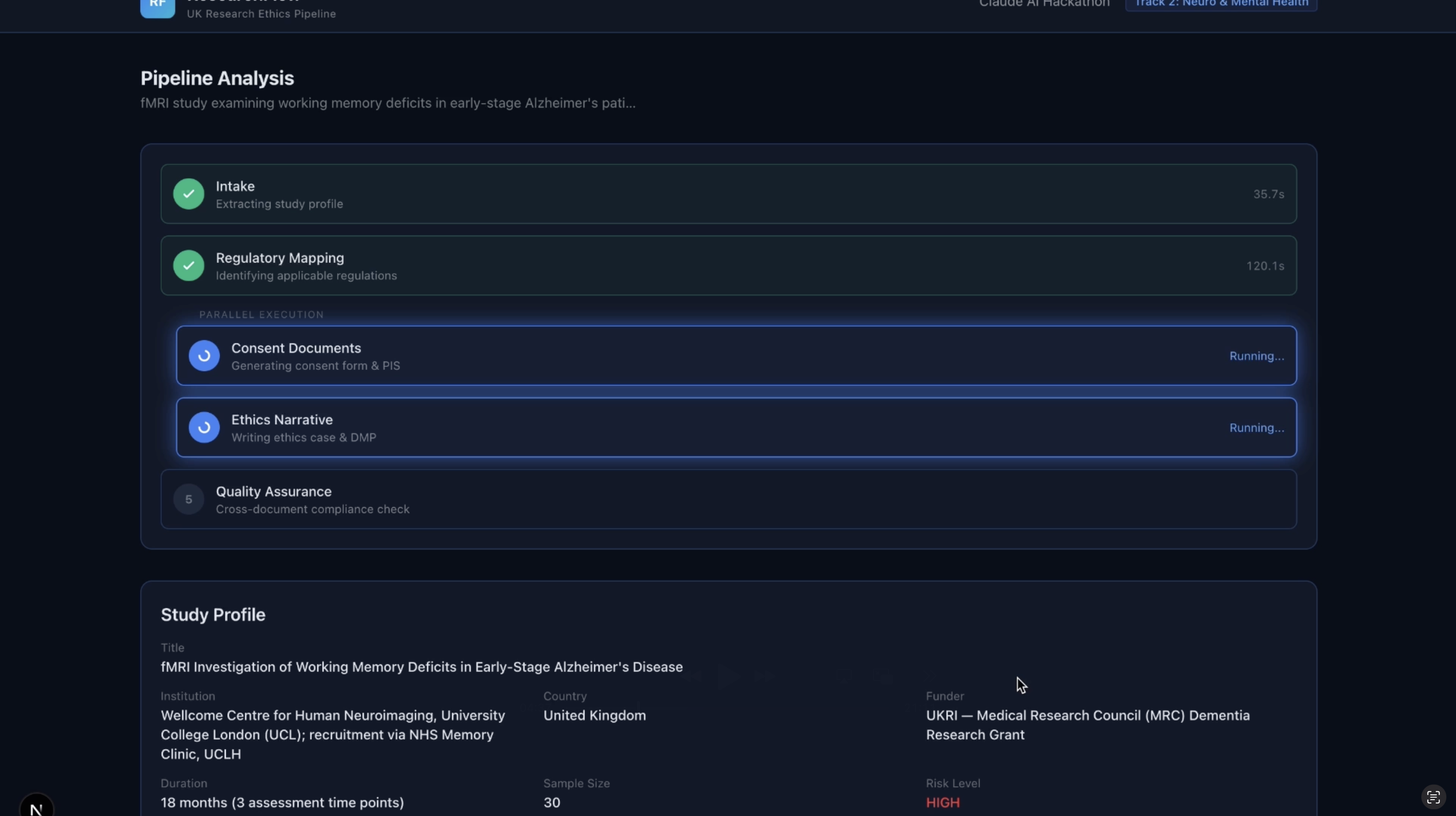Viewport: 1456px width, 816px height.
Task: Click the Regulatory Mapping green checkmark icon
Action: click(x=188, y=266)
